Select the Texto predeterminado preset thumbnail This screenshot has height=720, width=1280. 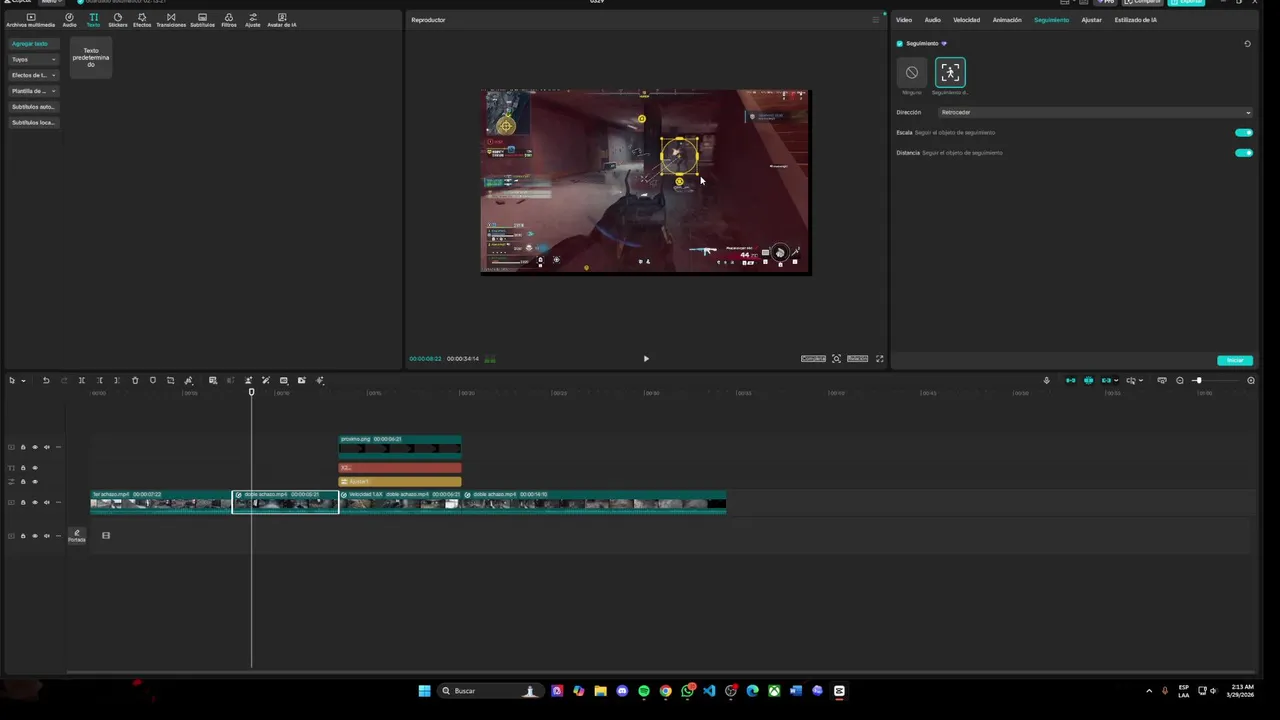click(x=91, y=58)
